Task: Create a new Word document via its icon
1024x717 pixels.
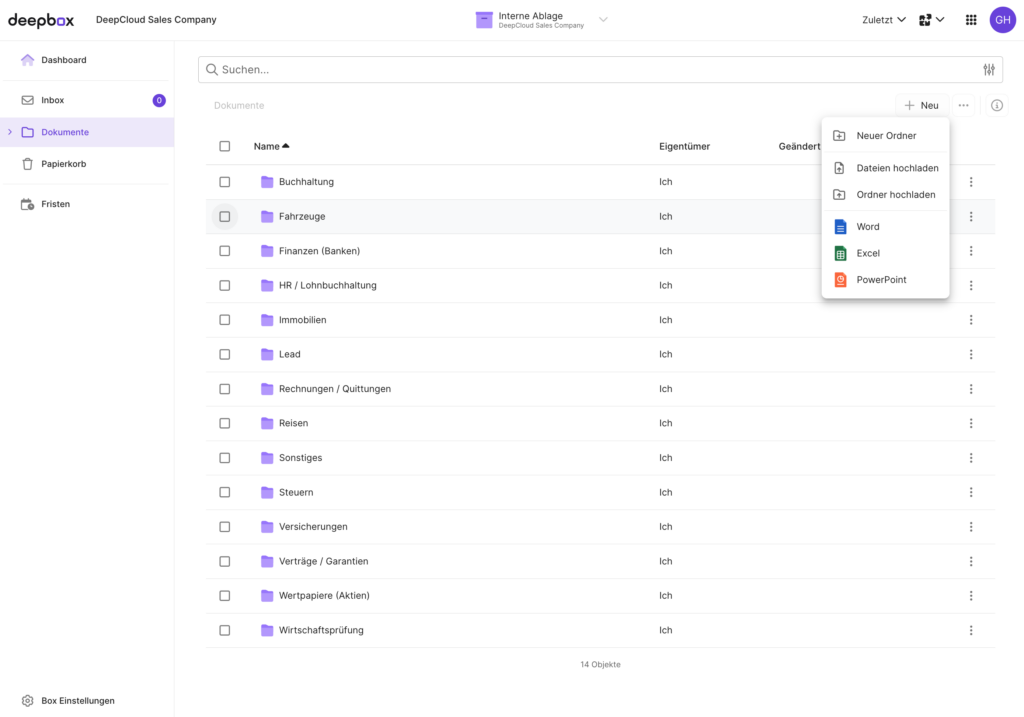Action: click(840, 226)
